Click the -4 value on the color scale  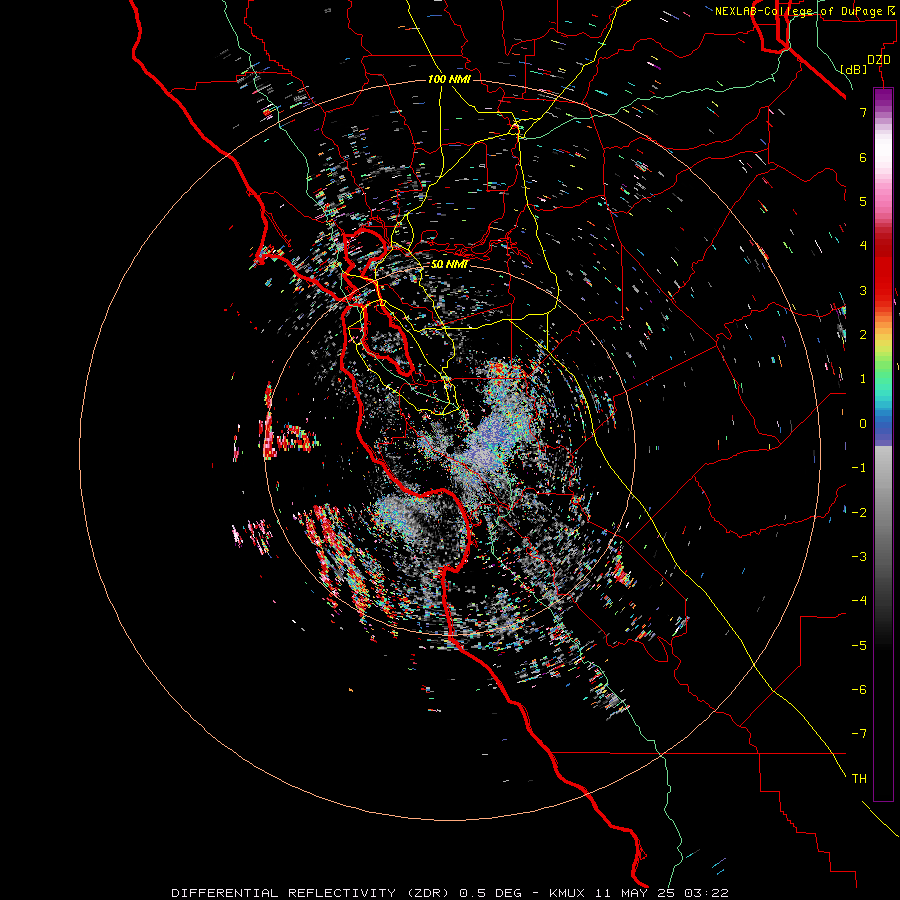pos(859,600)
